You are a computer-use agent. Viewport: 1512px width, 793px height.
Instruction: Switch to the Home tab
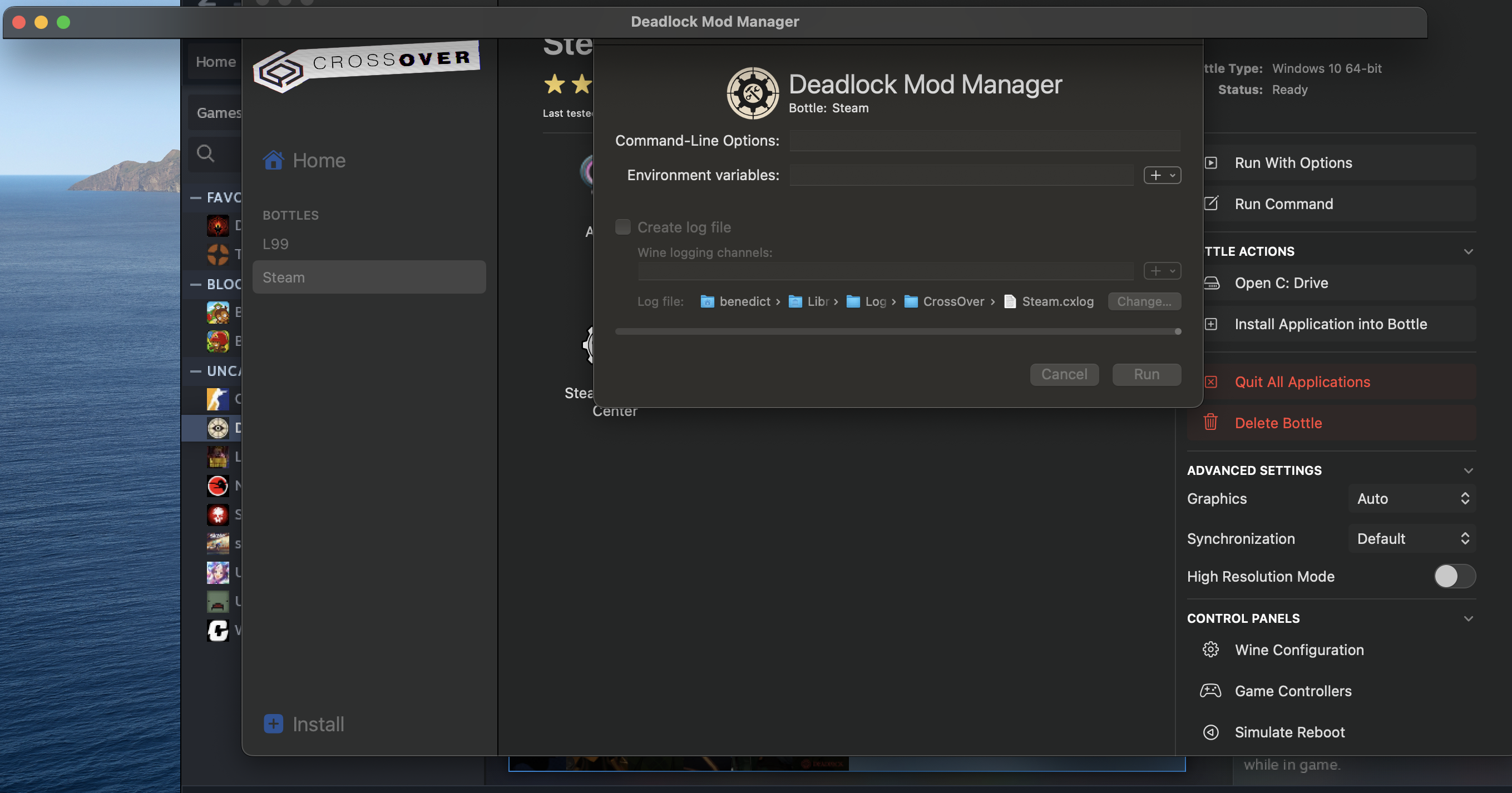coord(215,62)
